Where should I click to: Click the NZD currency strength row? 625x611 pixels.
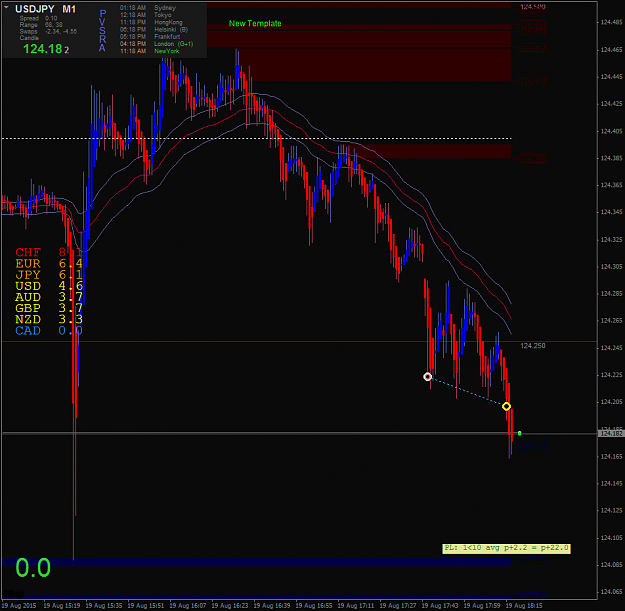pos(49,319)
